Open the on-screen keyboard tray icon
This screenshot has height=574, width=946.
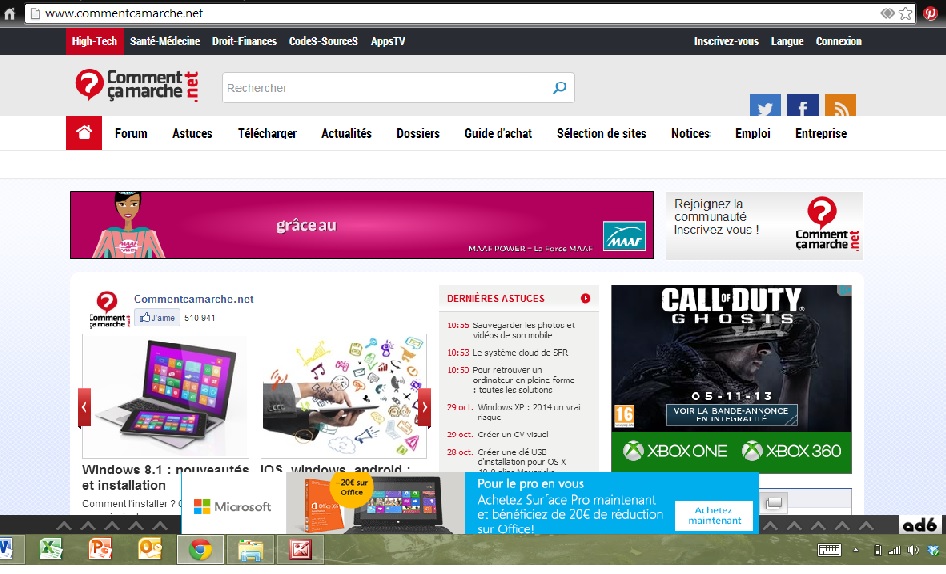point(829,550)
